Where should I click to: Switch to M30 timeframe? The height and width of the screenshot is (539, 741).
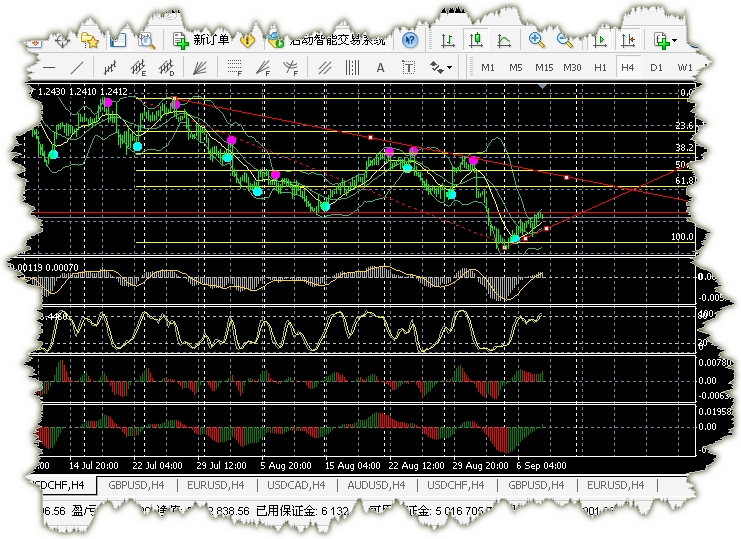tap(572, 68)
